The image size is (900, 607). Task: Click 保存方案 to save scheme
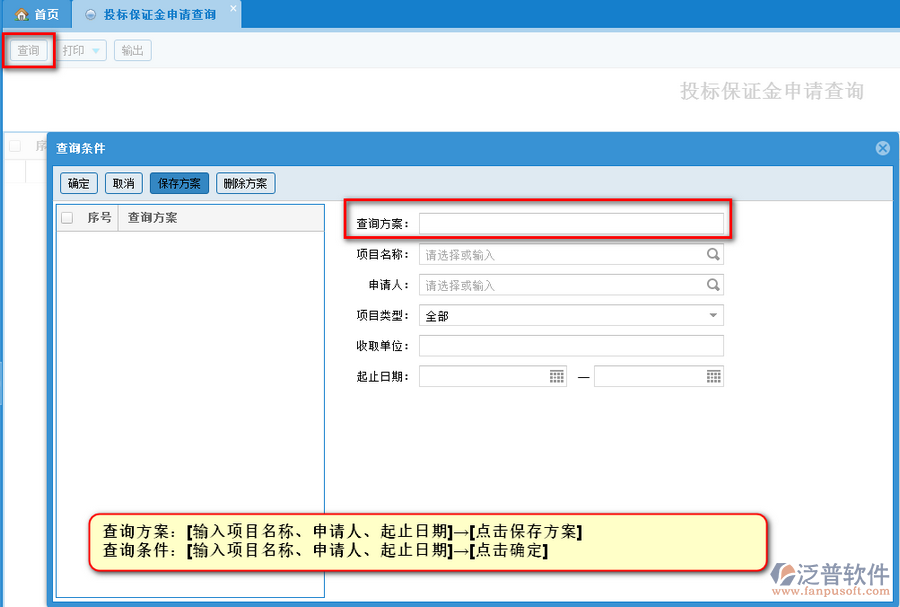(179, 183)
